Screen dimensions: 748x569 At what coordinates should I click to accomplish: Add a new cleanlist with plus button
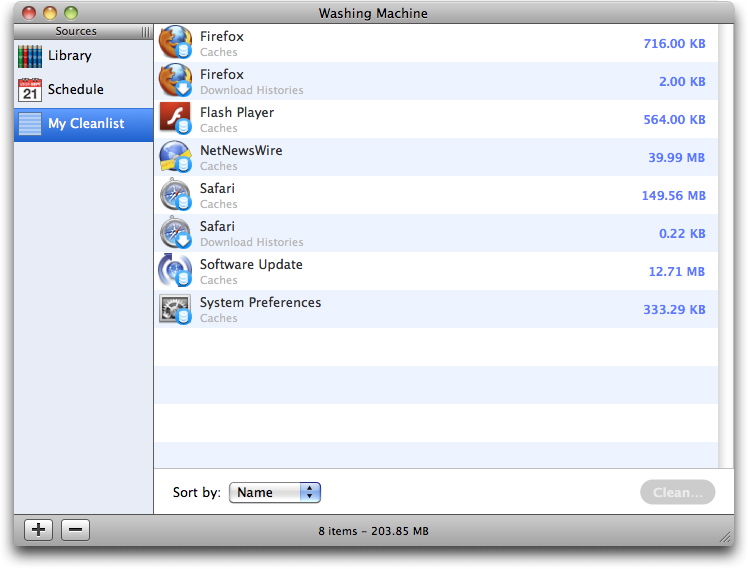tap(39, 529)
